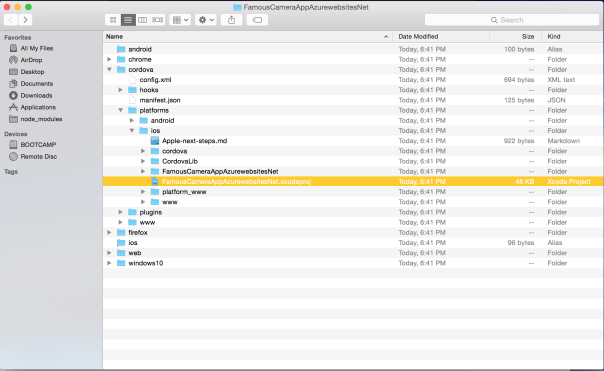Screen dimensions: 604x371
Task: Click the Tags sidebar heading
Action: point(11,171)
